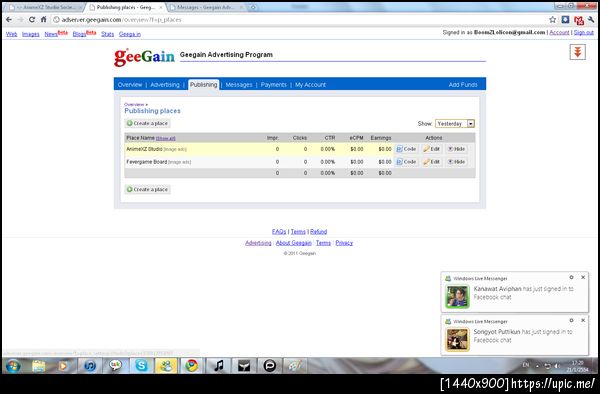Go to the Payments tab
Image resolution: width=600 pixels, height=394 pixels.
[274, 85]
